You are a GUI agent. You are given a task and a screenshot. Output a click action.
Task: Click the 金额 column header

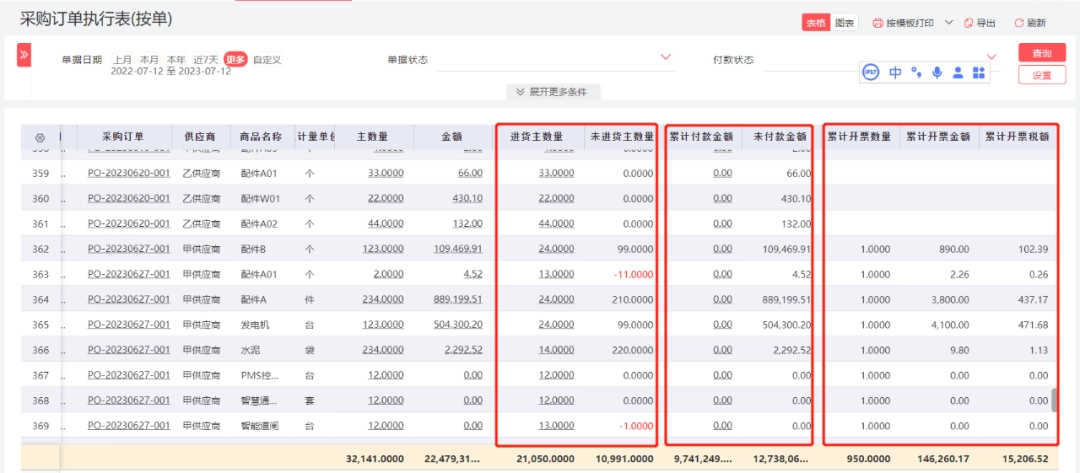tap(451, 136)
